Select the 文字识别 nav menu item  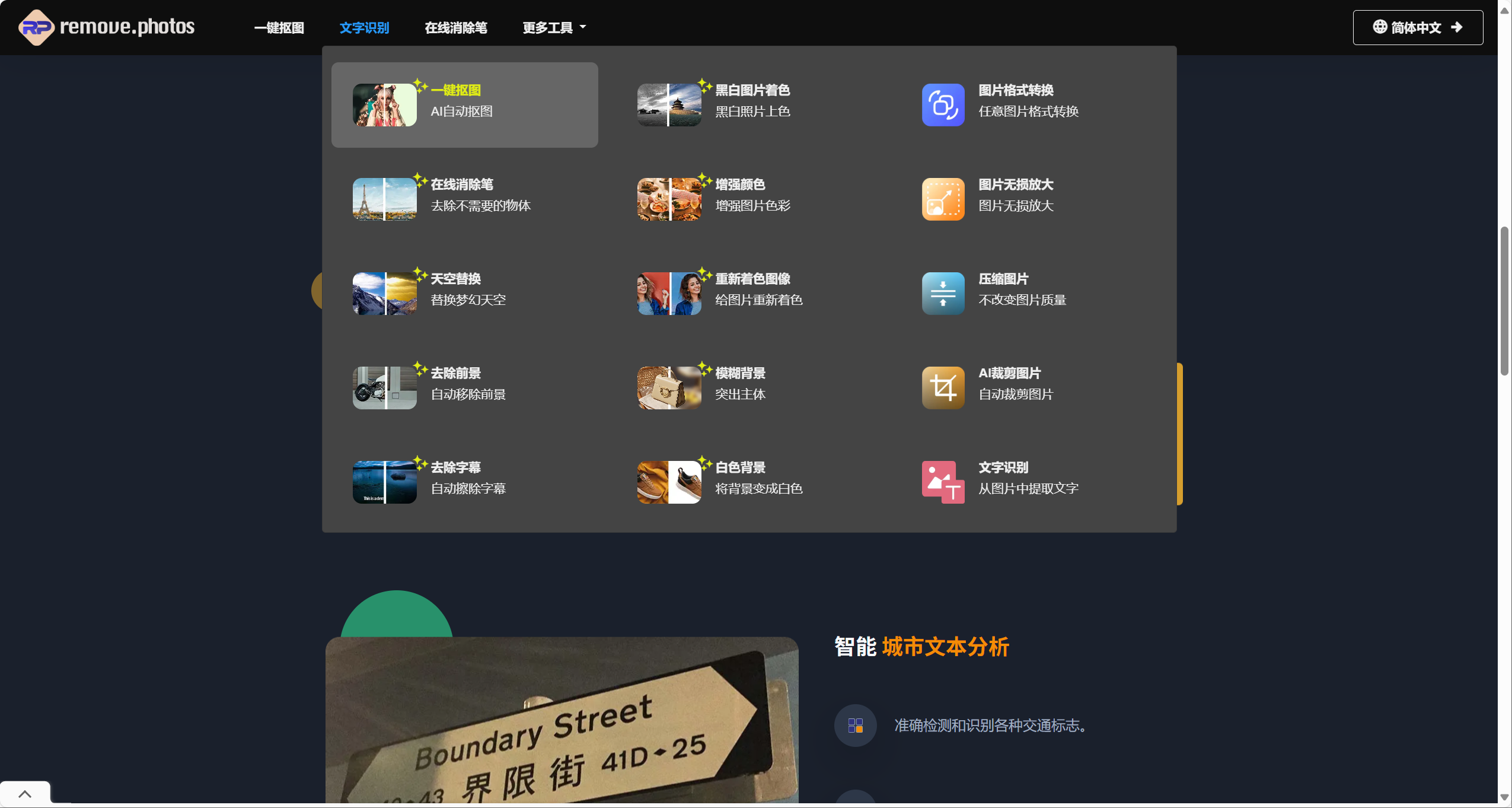364,28
